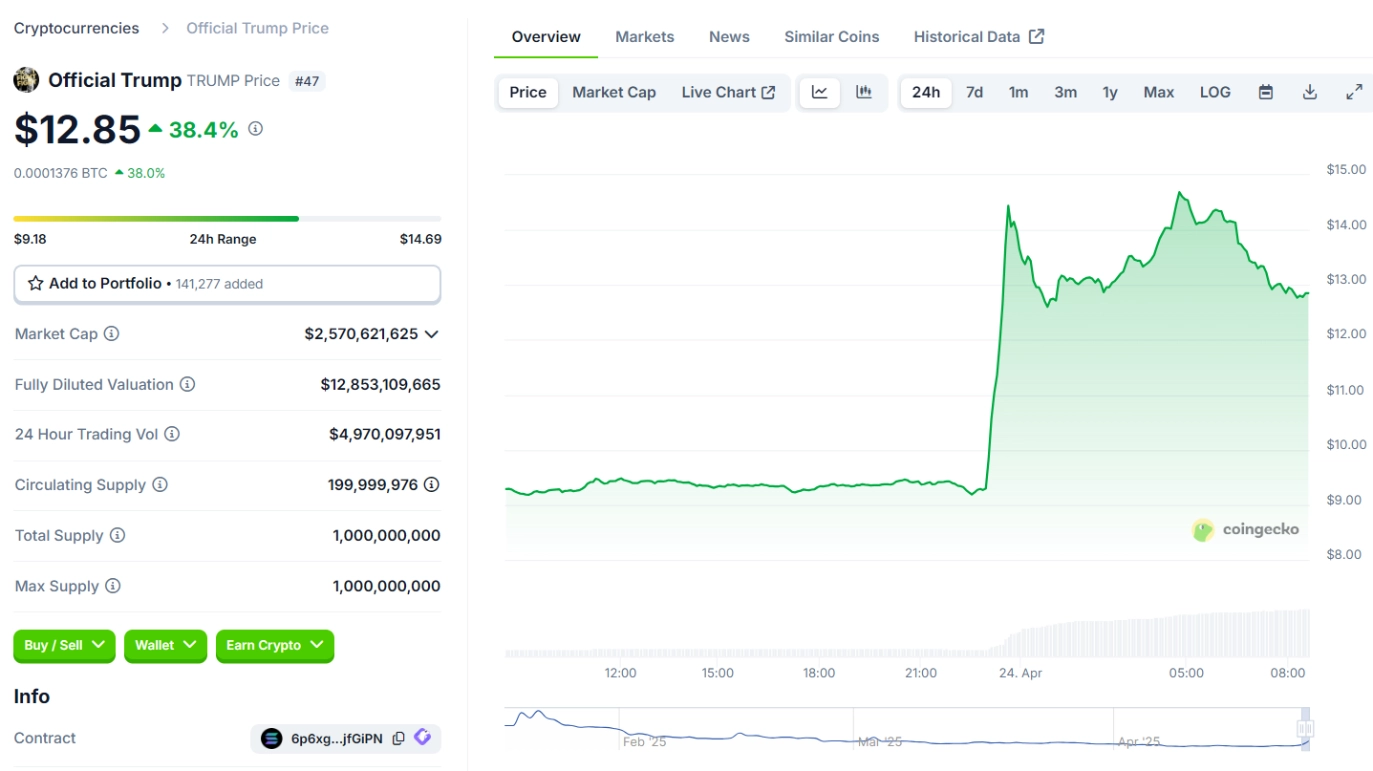Open the Wallet dropdown

[165, 646]
